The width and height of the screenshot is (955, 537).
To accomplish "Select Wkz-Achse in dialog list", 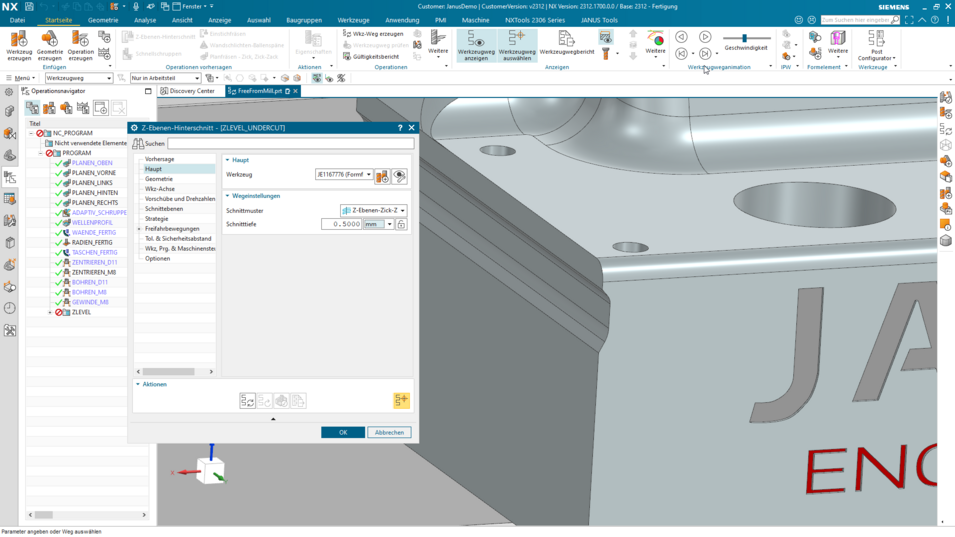I will (160, 189).
